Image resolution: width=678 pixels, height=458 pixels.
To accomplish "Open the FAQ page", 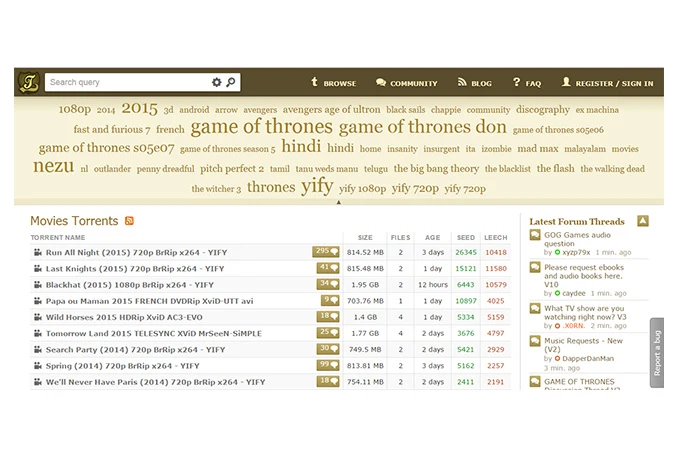I will point(527,83).
